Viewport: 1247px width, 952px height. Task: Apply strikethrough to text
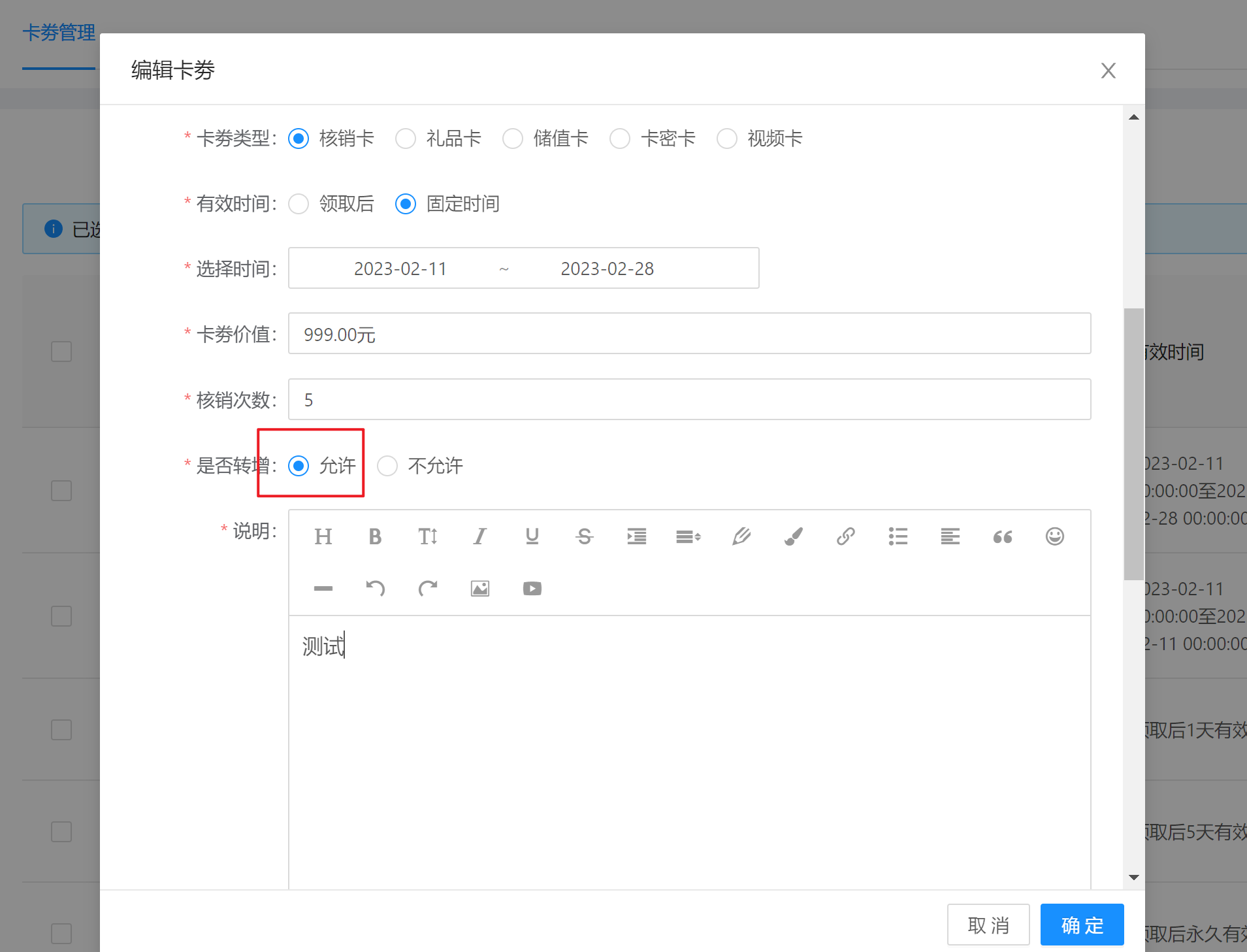584,536
